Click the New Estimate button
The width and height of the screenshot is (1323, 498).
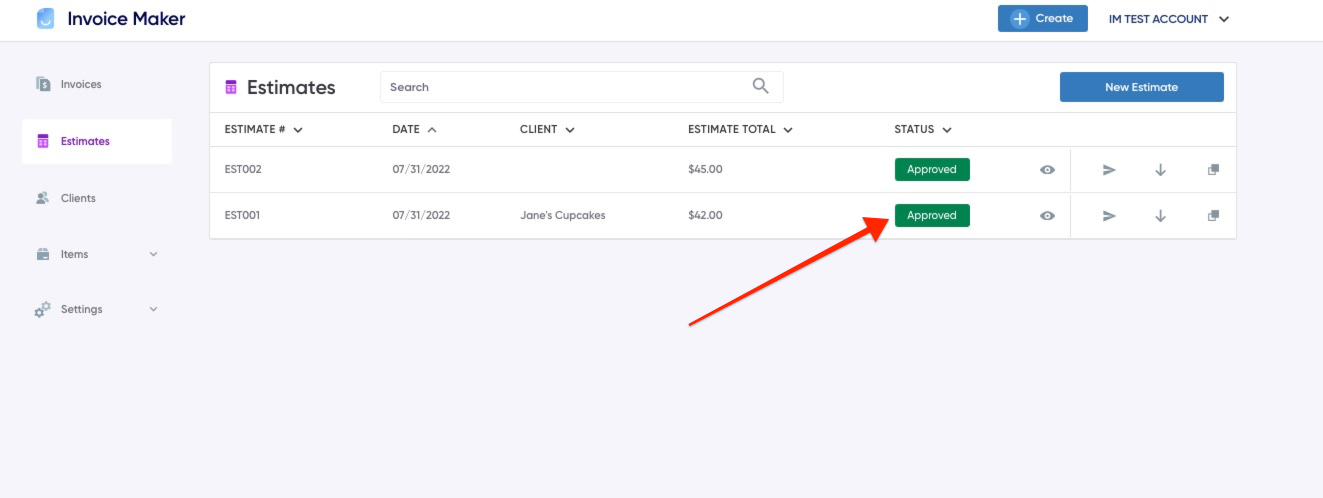point(1141,87)
